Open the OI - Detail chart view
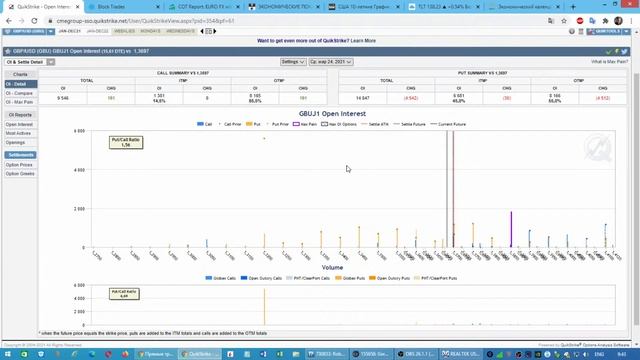 click(x=21, y=84)
